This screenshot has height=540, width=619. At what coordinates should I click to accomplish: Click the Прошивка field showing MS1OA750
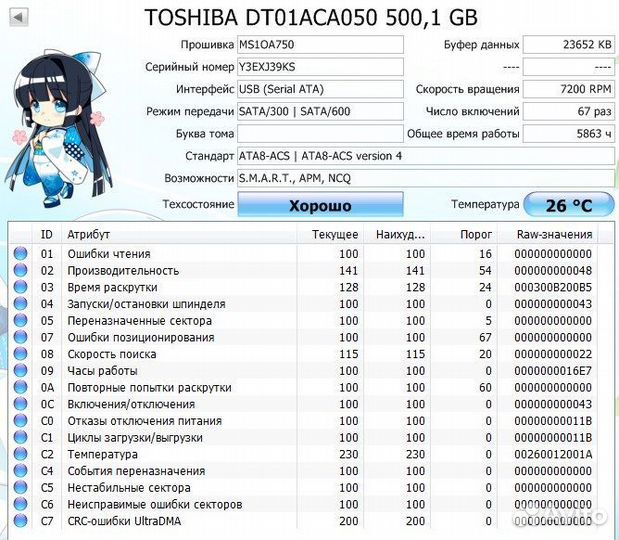[x=320, y=45]
